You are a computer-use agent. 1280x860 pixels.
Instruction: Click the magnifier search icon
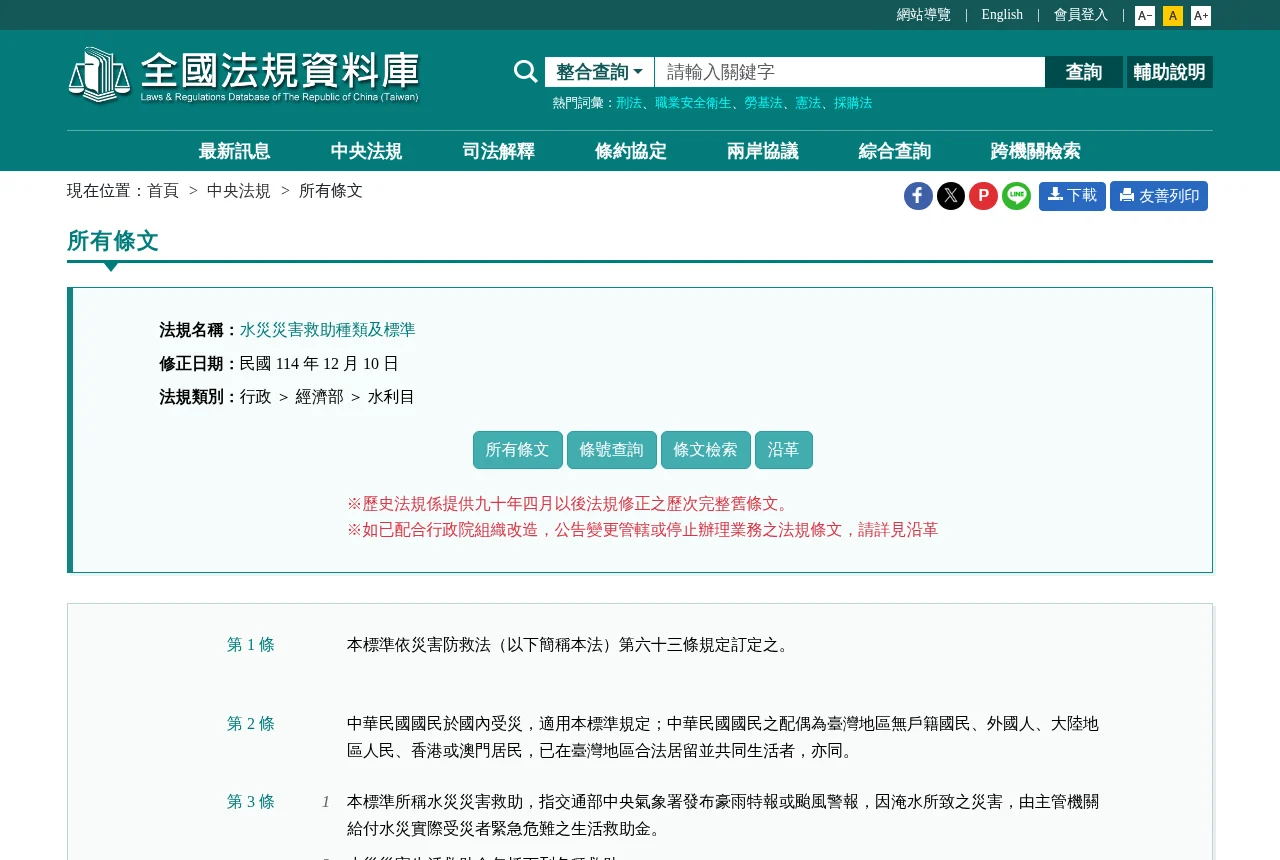click(x=525, y=72)
